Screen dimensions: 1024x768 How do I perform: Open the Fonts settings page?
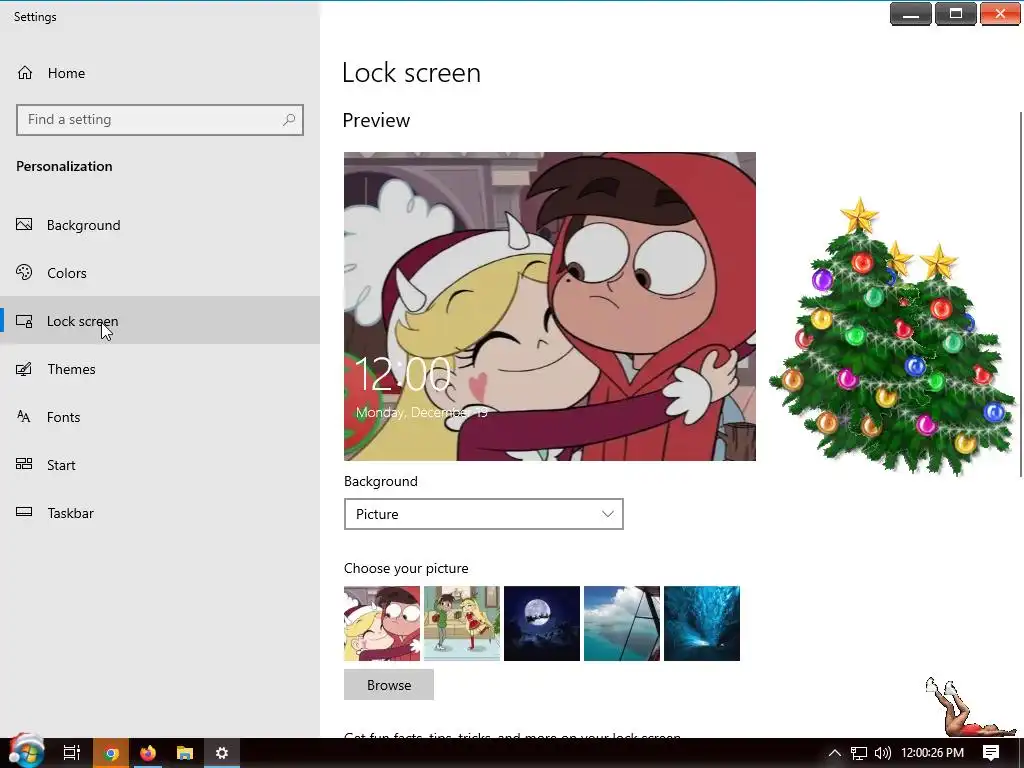pos(160,417)
